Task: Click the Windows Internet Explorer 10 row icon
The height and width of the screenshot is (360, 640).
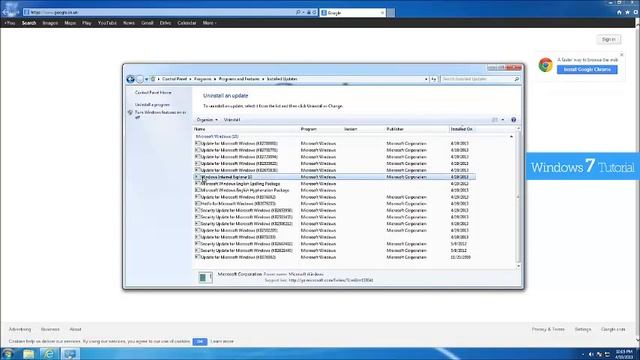Action: tap(198, 177)
